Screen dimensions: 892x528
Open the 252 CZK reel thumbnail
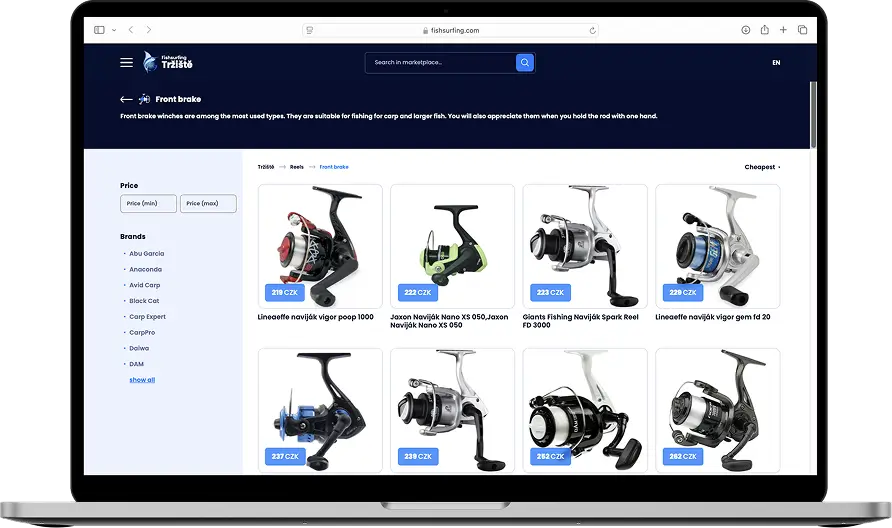585,410
